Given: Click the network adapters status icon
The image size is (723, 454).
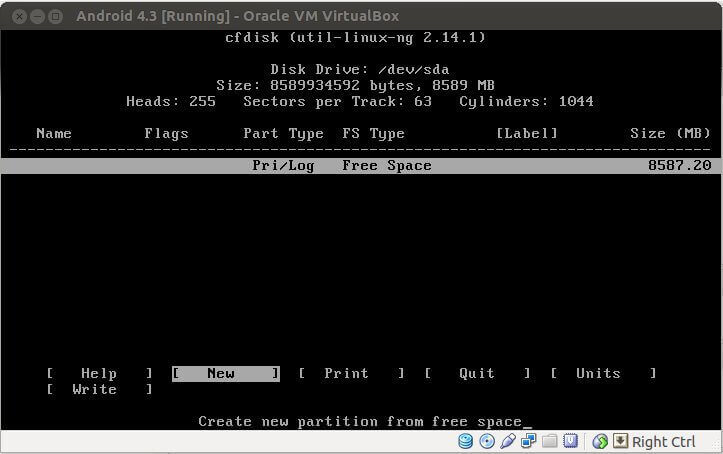Looking at the screenshot, I should pyautogui.click(x=528, y=441).
